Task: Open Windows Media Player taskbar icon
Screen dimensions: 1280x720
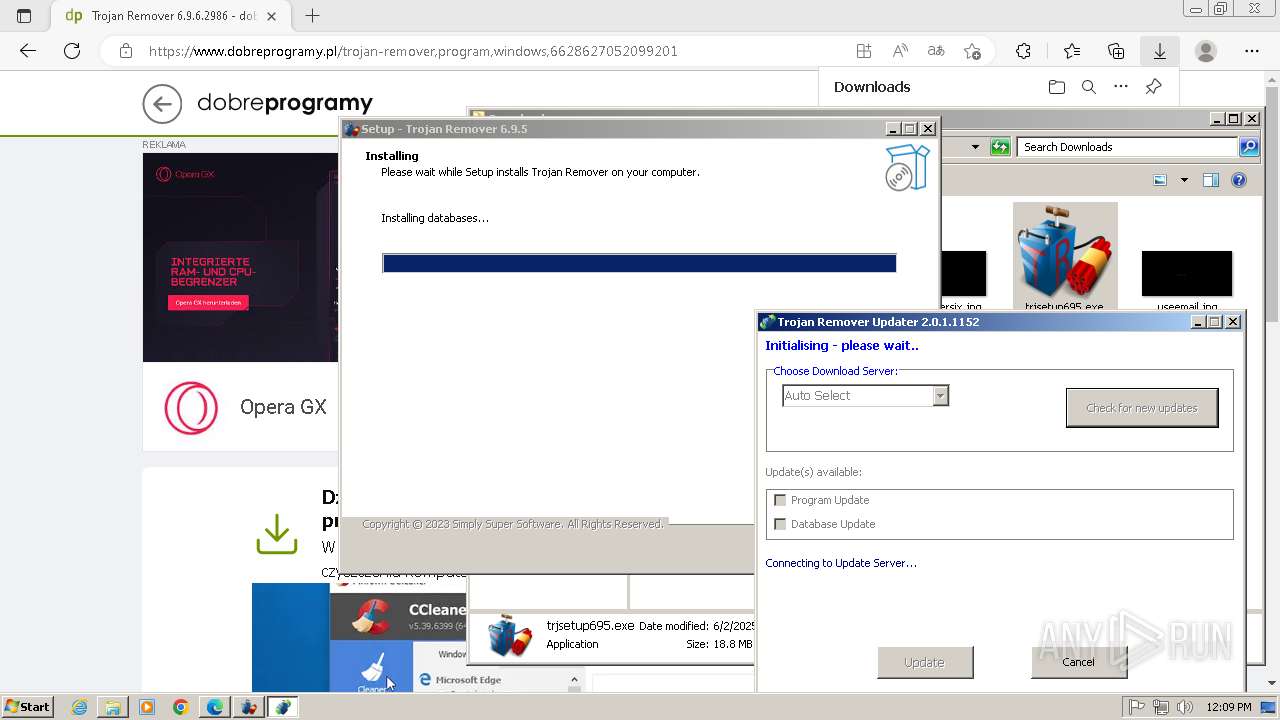Action: click(x=147, y=707)
